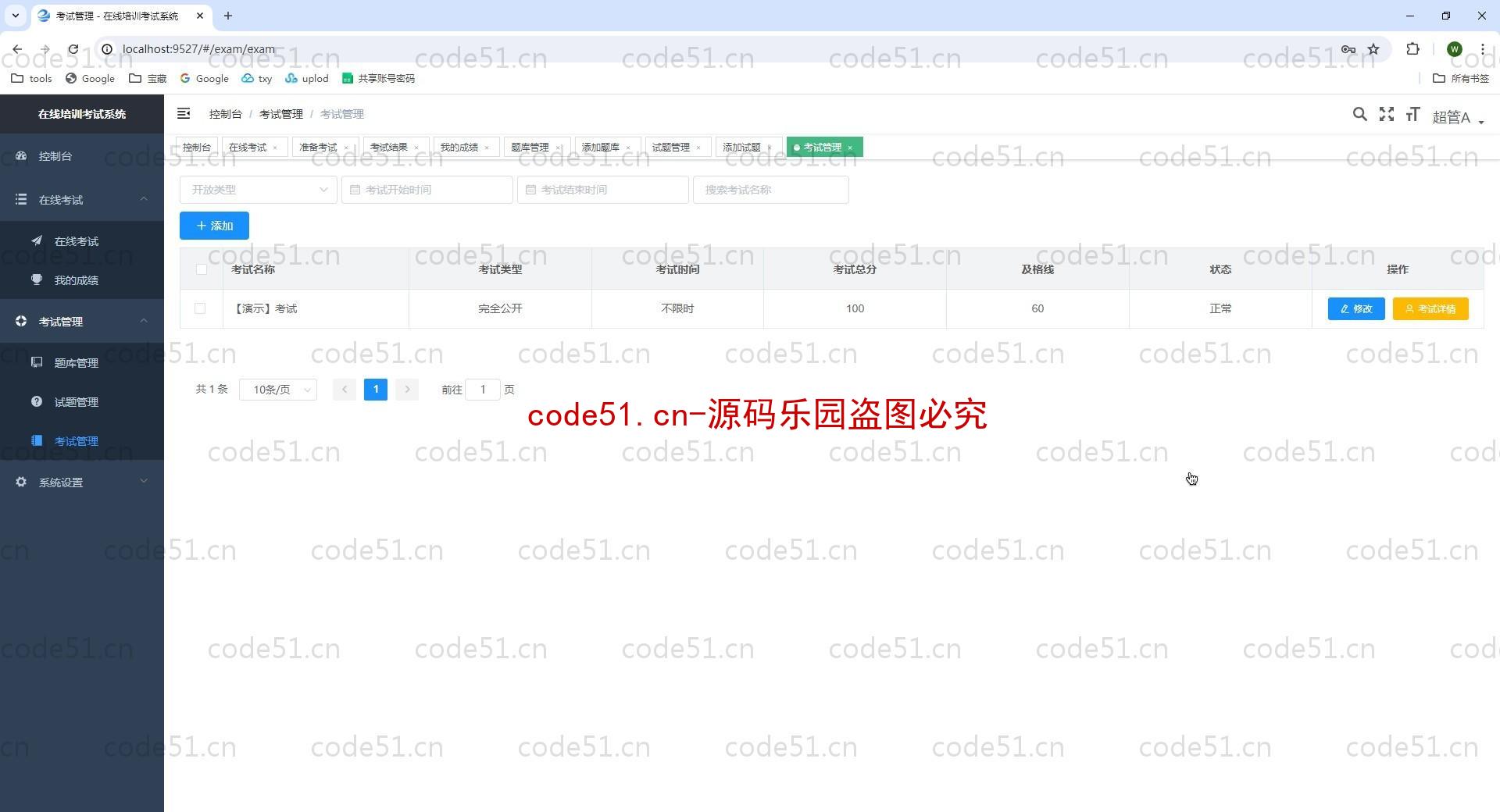This screenshot has width=1500, height=812.
Task: Open 试题管理 in sidebar
Action: tap(82, 402)
